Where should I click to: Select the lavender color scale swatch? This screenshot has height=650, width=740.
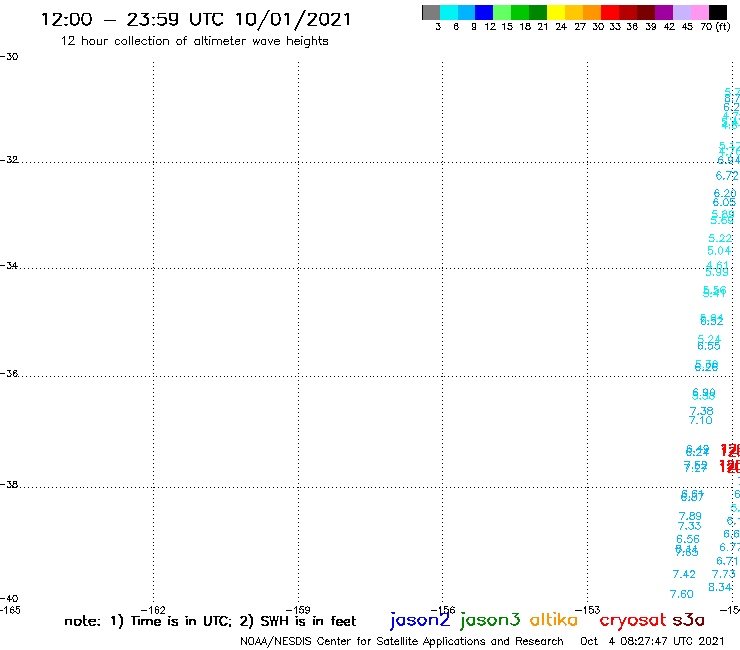(682, 12)
